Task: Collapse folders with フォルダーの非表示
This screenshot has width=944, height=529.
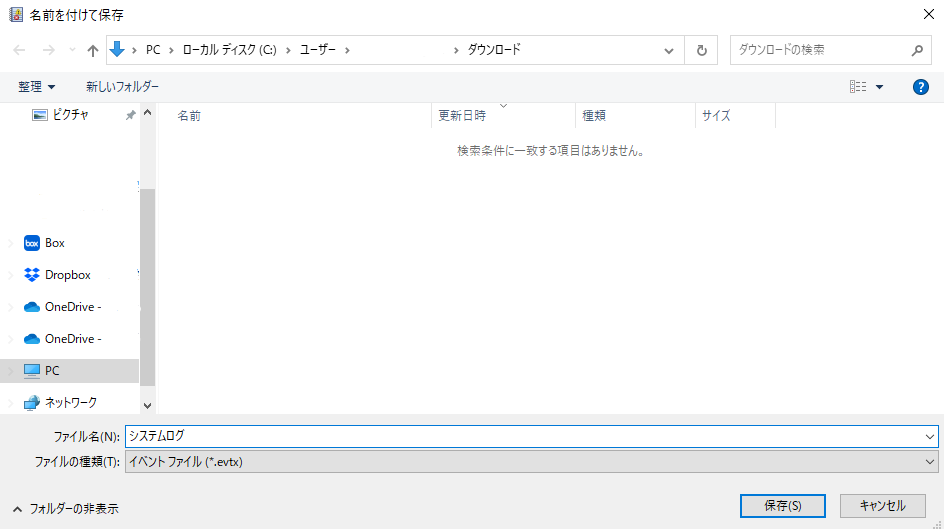Action: point(66,509)
